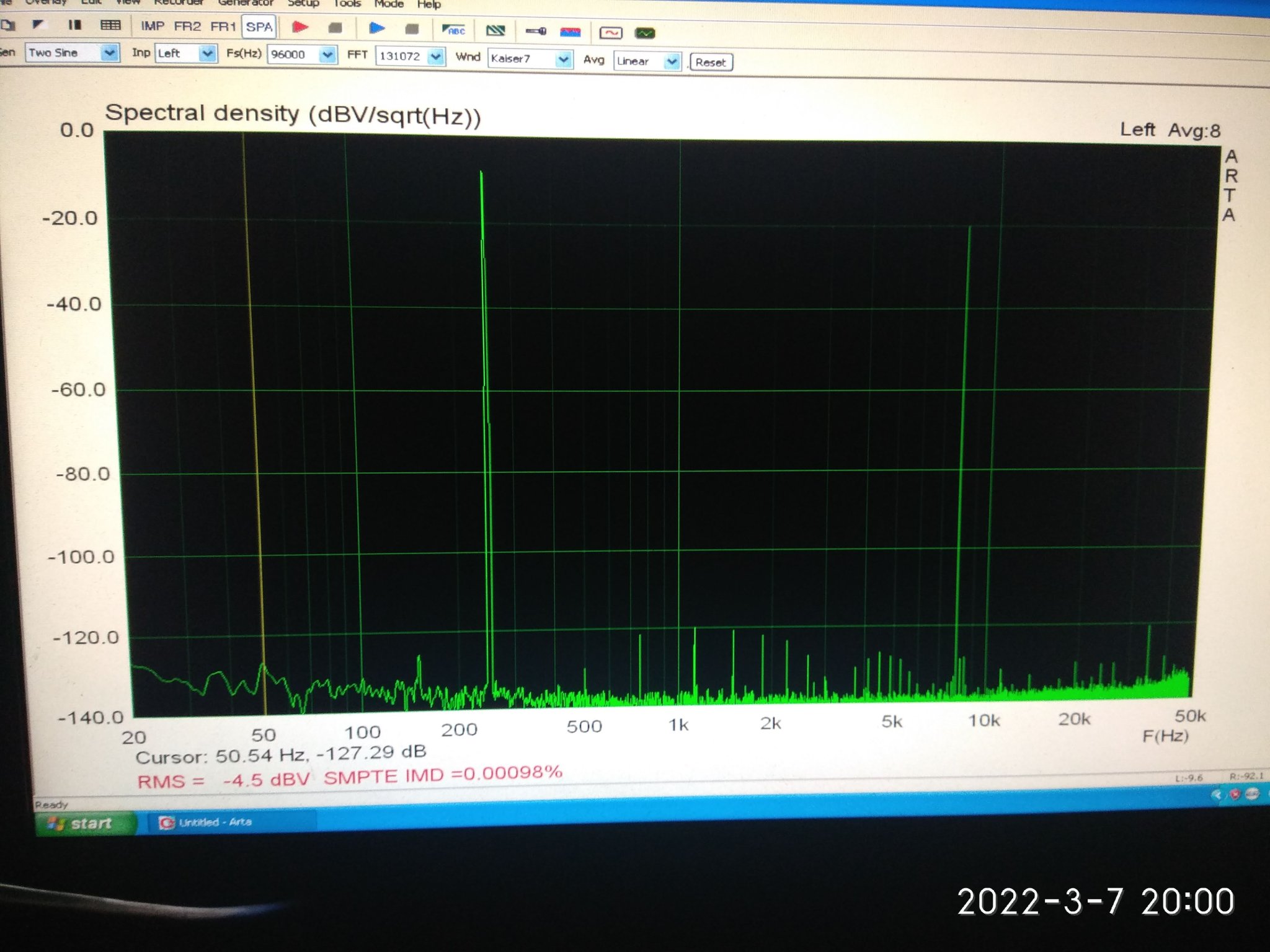The height and width of the screenshot is (952, 1270).
Task: Click the RMS = -4.5 dBV readout
Action: click(x=223, y=780)
